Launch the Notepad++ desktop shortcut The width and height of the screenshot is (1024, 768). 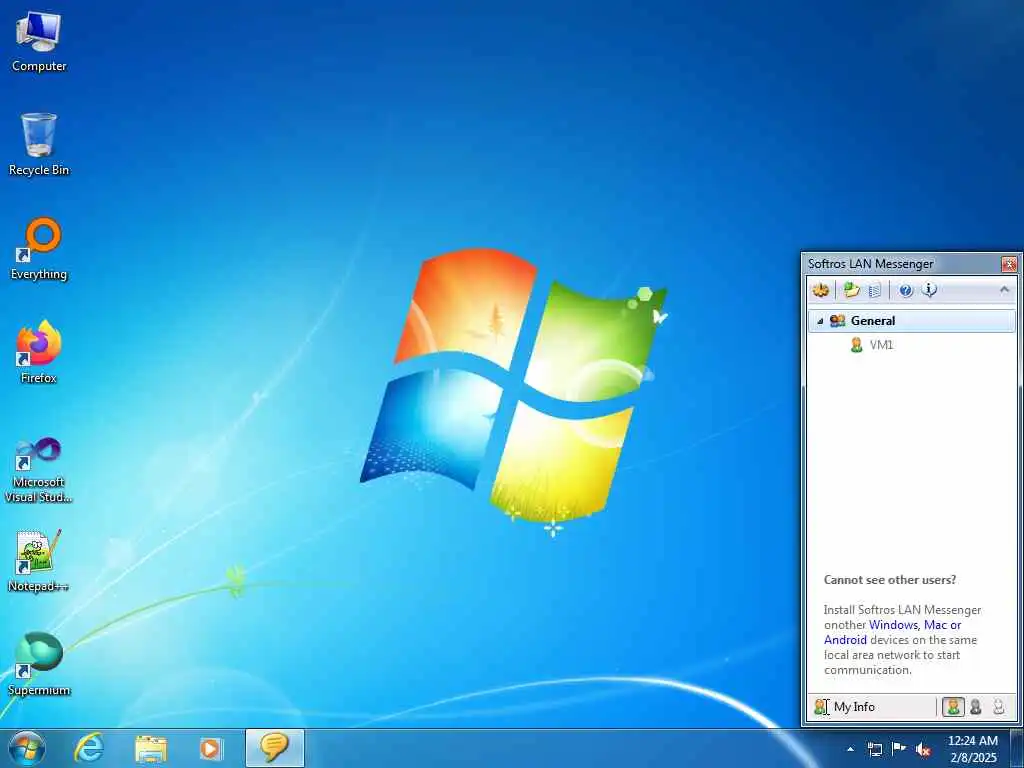39,561
